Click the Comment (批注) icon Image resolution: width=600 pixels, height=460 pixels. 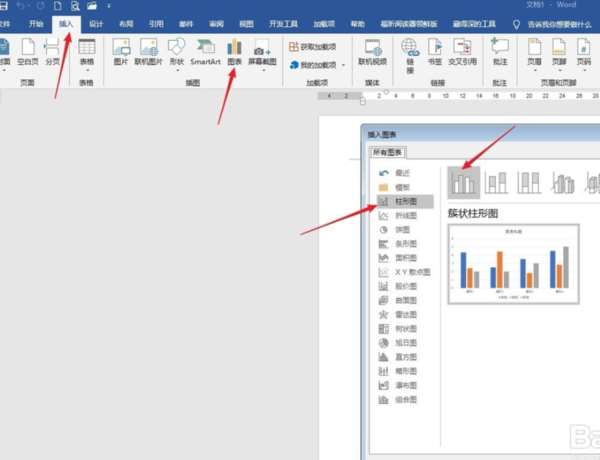(x=500, y=52)
